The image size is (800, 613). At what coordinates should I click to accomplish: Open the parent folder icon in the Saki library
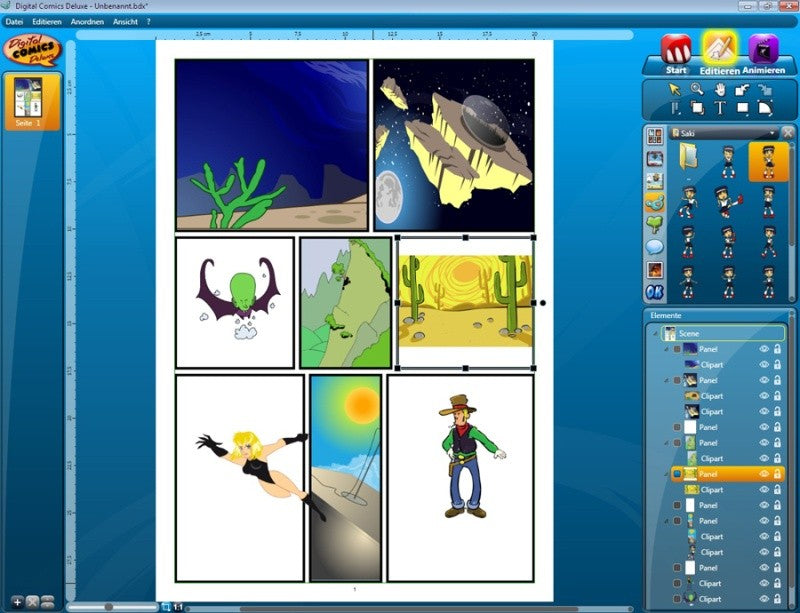point(688,157)
